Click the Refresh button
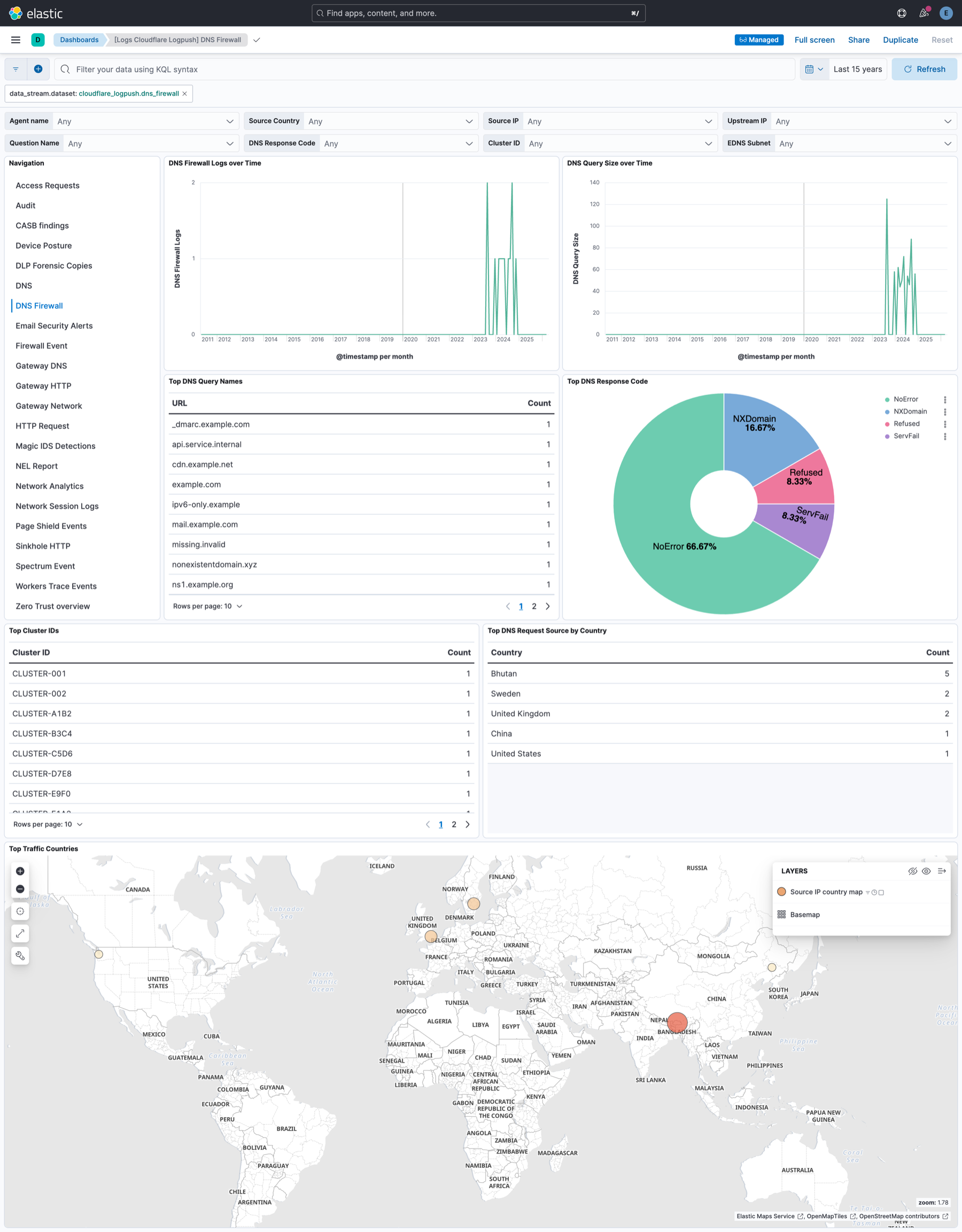Viewport: 962px width, 1232px height. coord(924,69)
